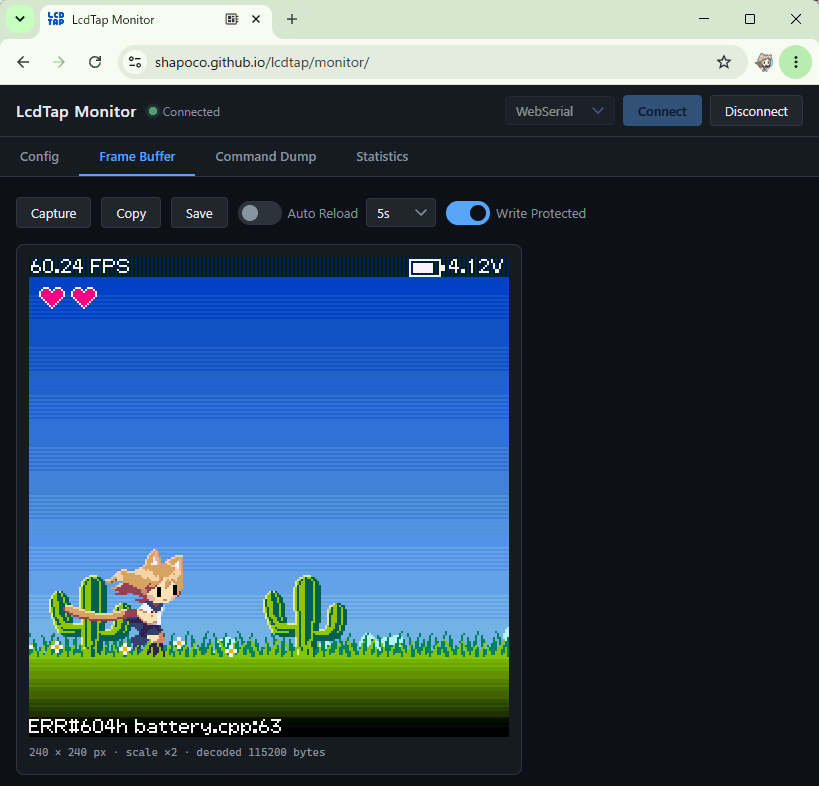Click the Disconnect button
Viewport: 819px width, 786px height.
pyautogui.click(x=756, y=111)
